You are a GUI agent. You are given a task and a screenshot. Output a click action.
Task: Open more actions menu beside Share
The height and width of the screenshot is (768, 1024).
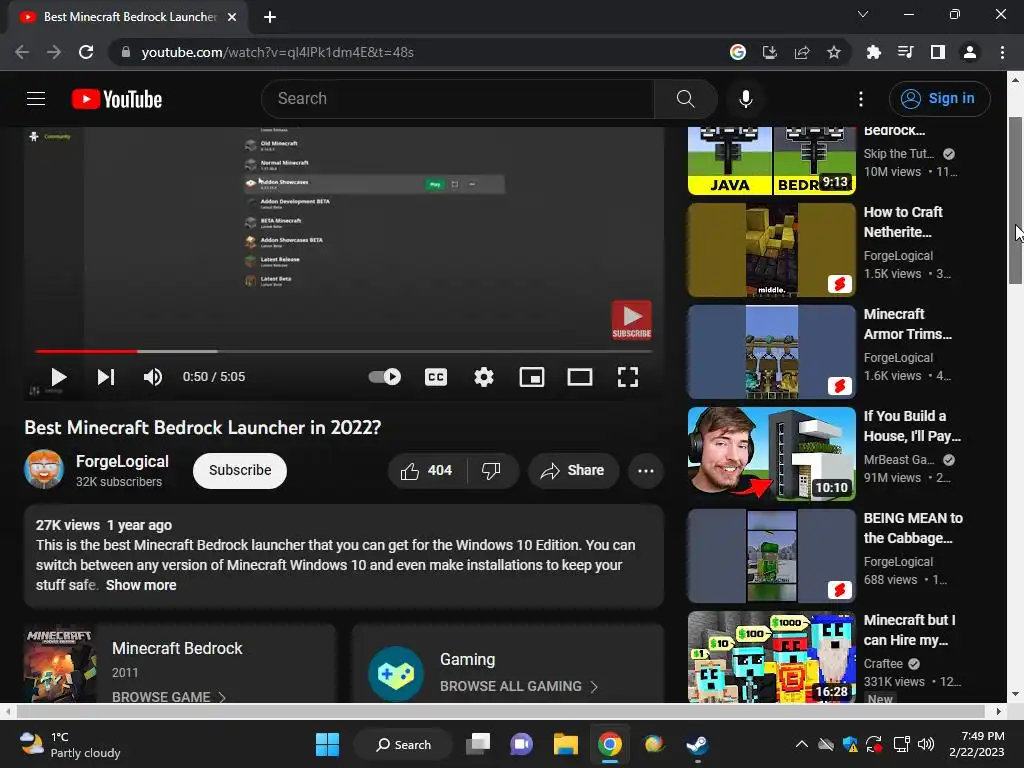(x=646, y=470)
